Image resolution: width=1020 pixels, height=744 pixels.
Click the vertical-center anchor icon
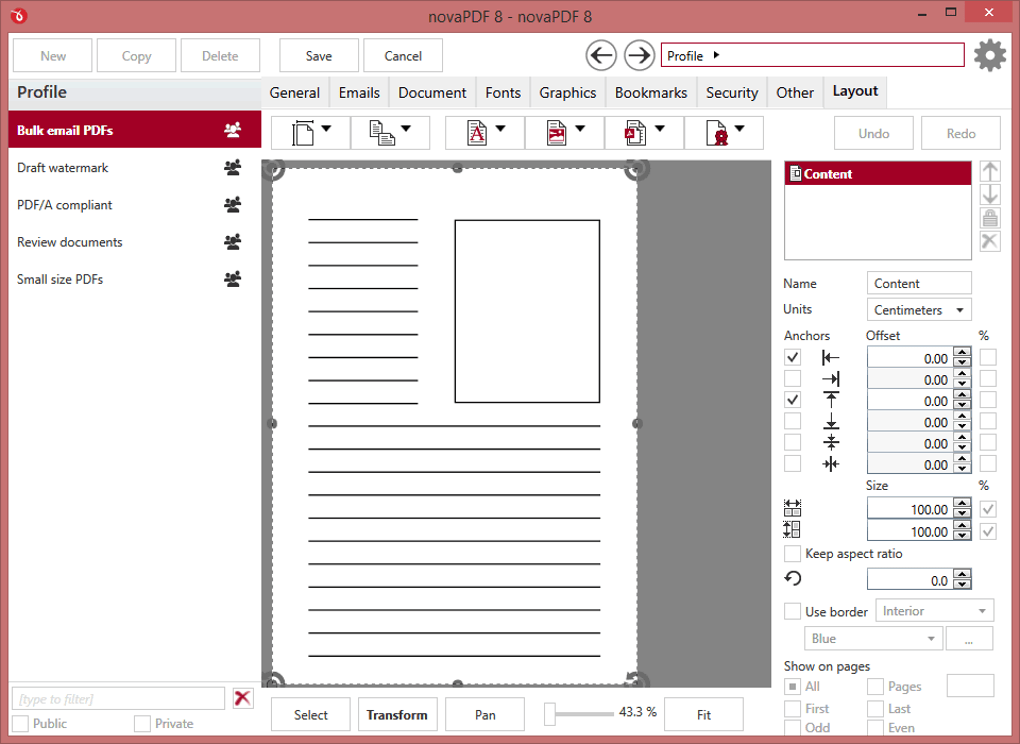[831, 442]
